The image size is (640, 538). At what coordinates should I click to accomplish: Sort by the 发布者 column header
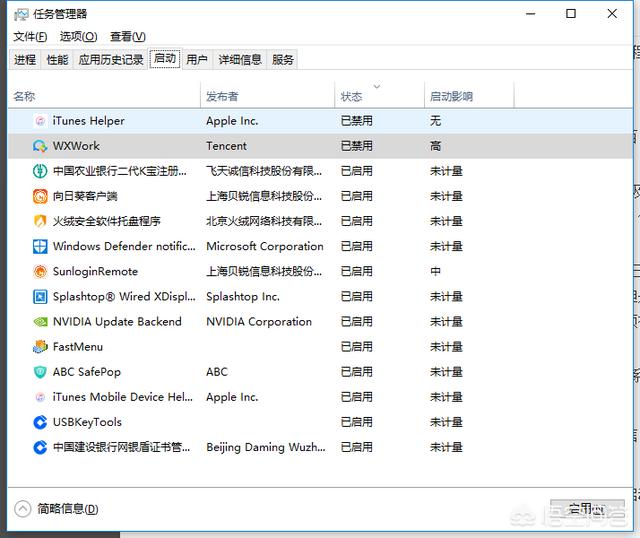tap(268, 96)
